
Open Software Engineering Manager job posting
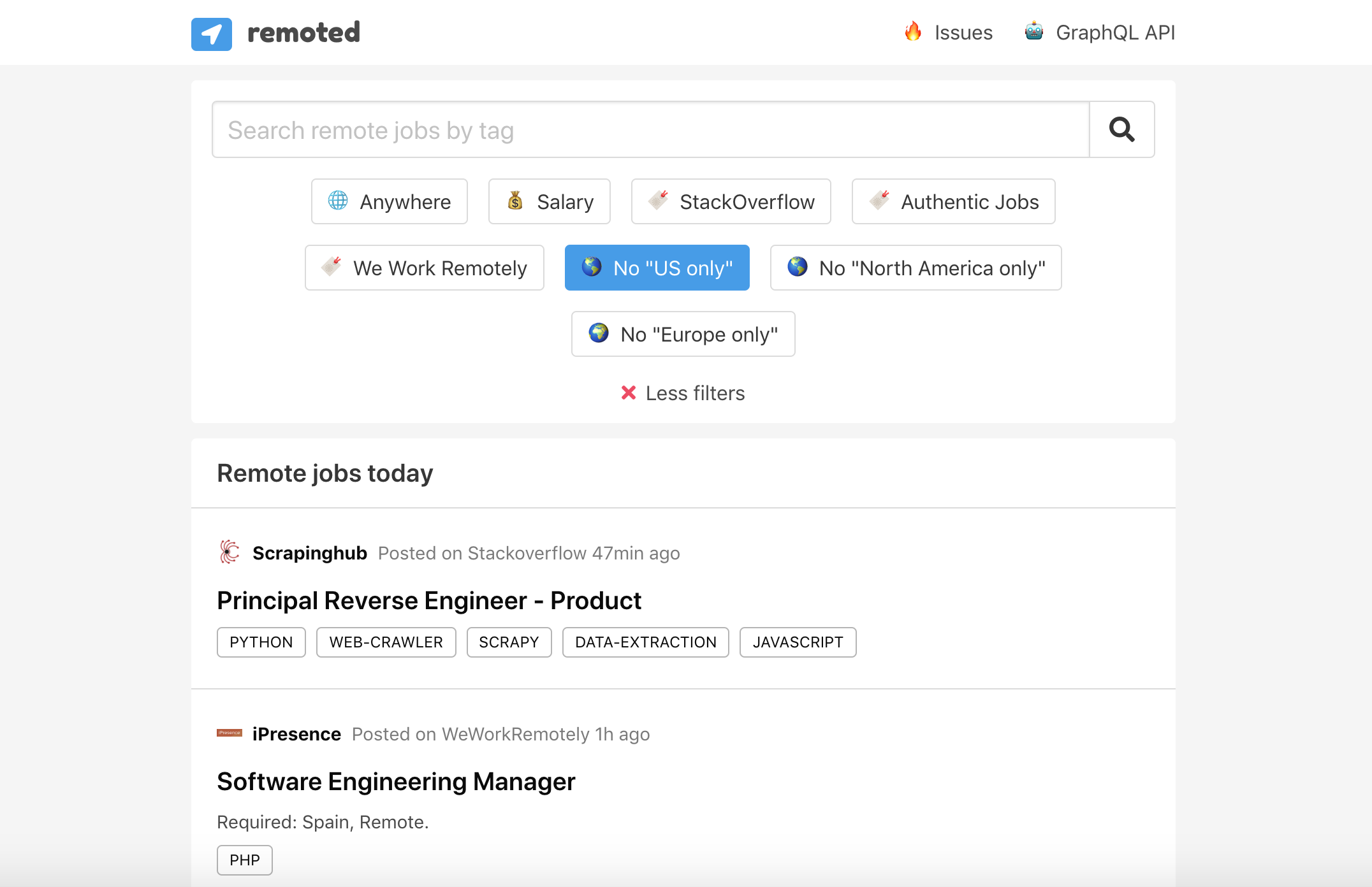click(x=395, y=781)
